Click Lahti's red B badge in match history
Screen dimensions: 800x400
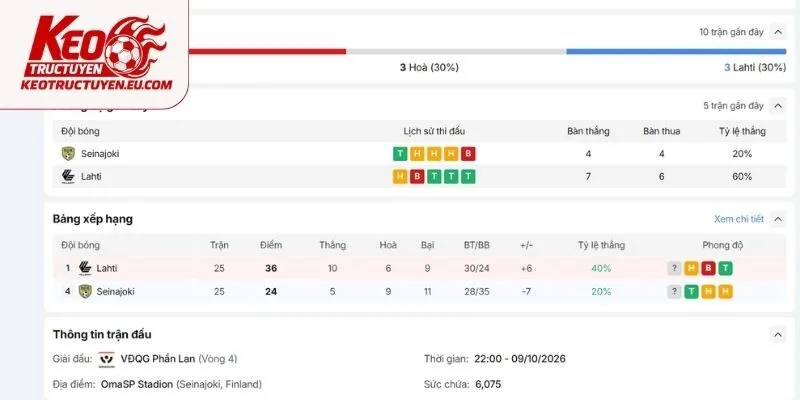tap(417, 177)
